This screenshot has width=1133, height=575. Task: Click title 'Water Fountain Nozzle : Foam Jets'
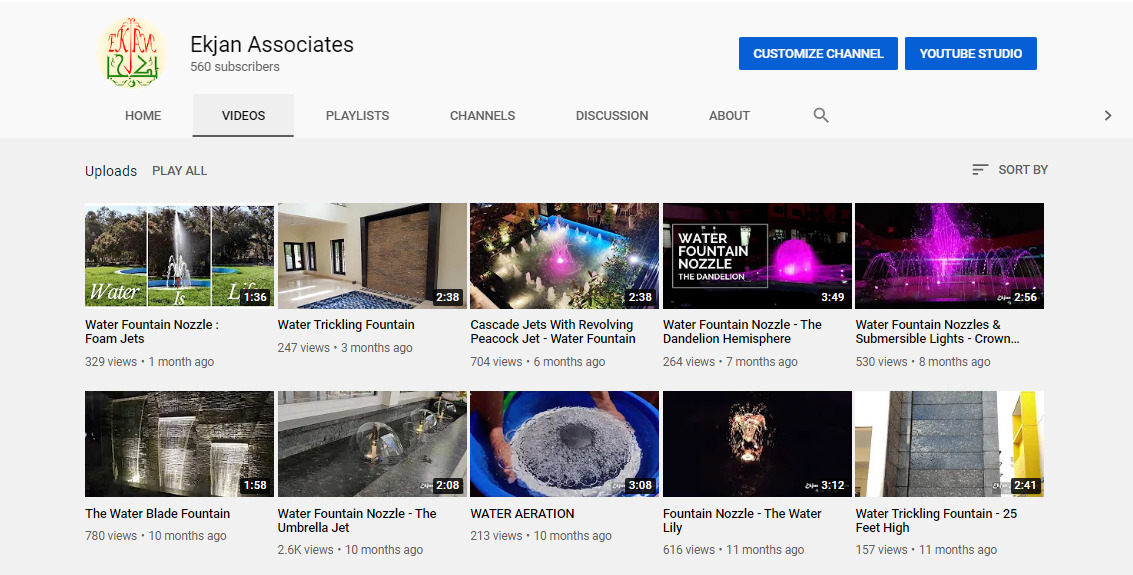tap(152, 332)
